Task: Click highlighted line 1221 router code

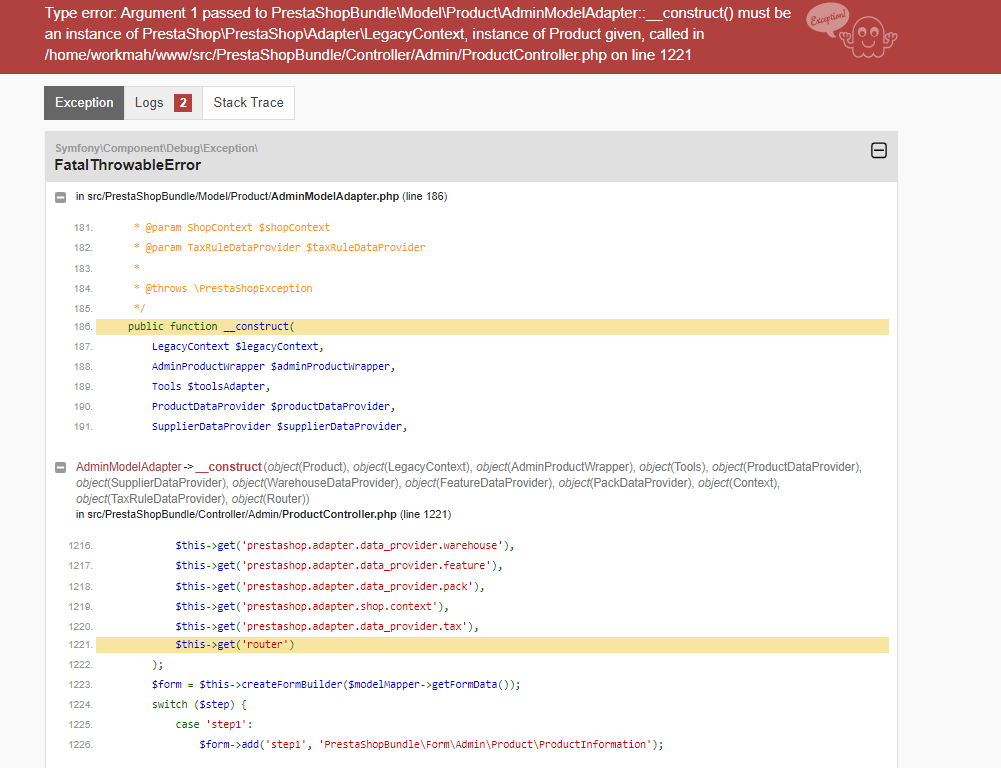Action: [492, 645]
